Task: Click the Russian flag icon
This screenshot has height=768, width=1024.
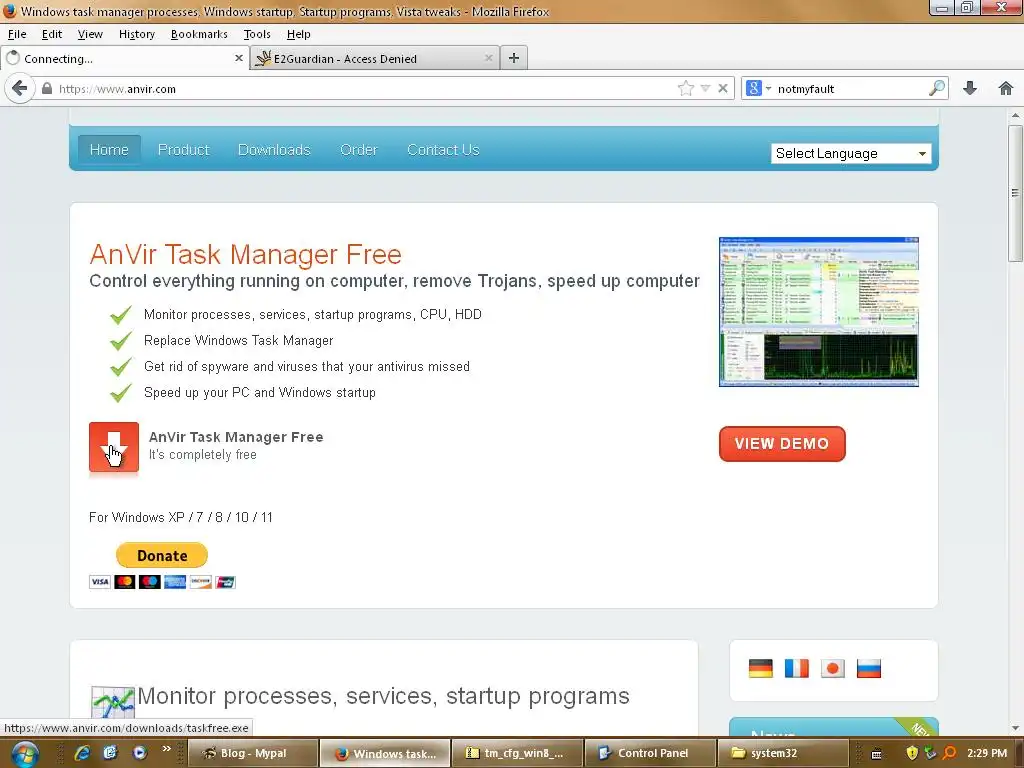Action: (869, 668)
